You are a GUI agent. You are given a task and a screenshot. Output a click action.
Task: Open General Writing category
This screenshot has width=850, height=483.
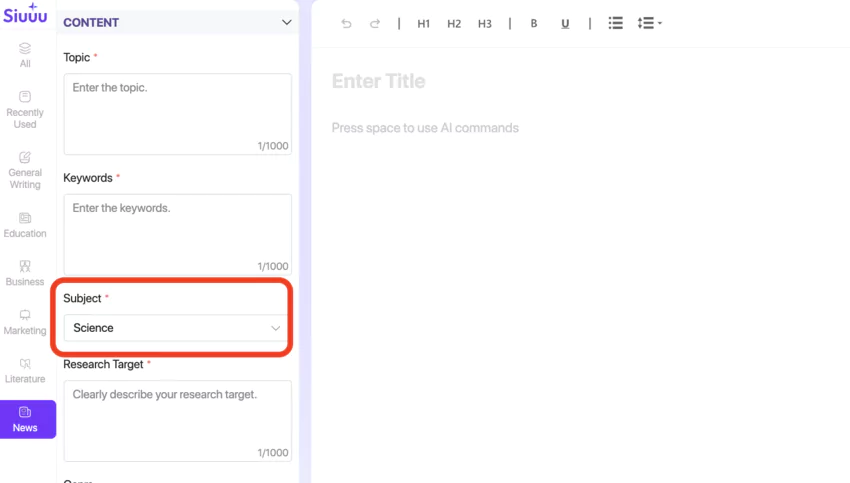pyautogui.click(x=25, y=170)
